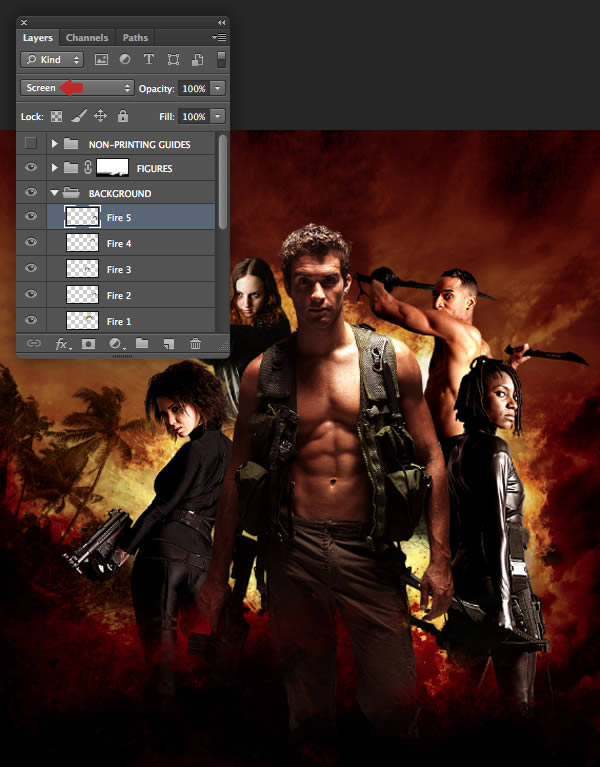Viewport: 600px width, 767px height.
Task: Click the BACKGROUND open folder icon
Action: tap(71, 193)
